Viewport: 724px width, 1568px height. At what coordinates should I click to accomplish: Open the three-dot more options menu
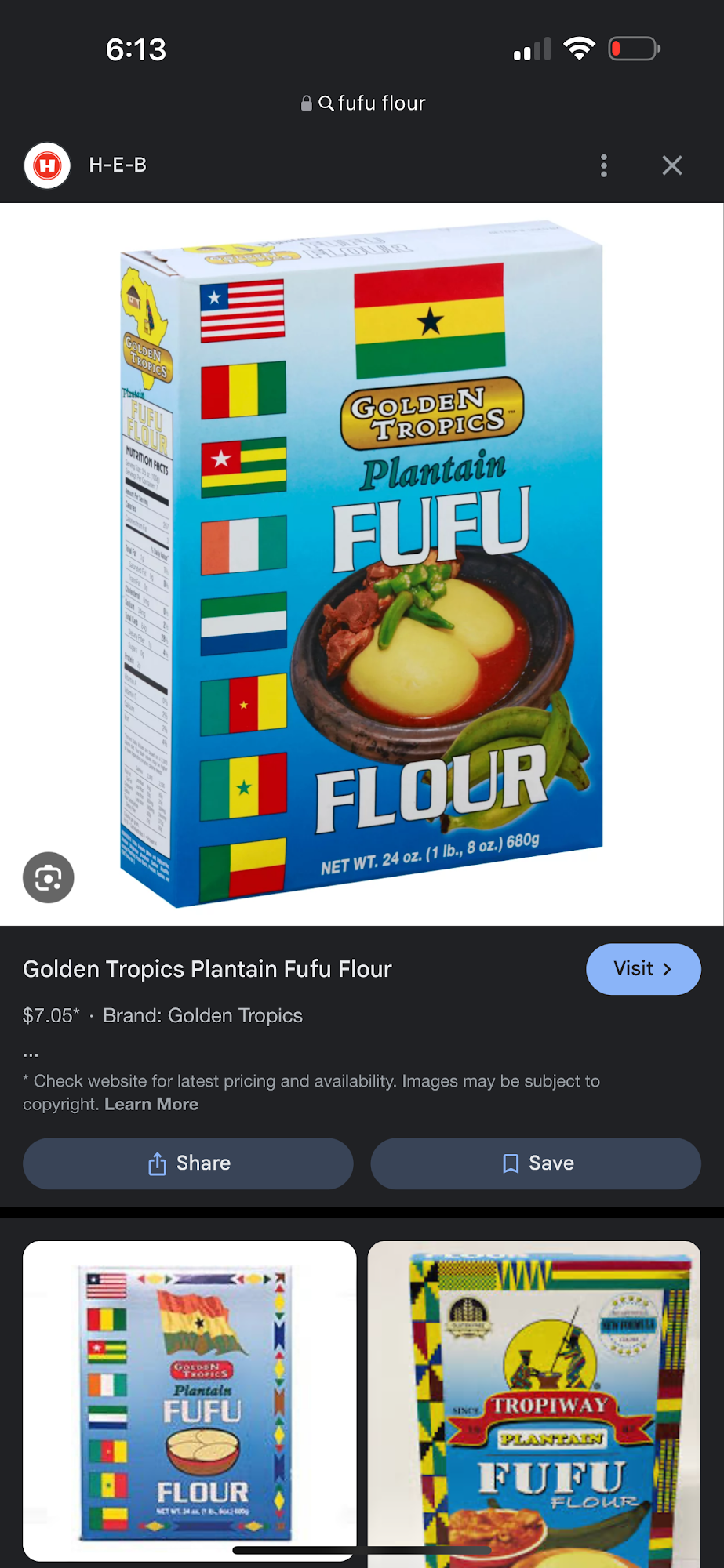pyautogui.click(x=603, y=165)
